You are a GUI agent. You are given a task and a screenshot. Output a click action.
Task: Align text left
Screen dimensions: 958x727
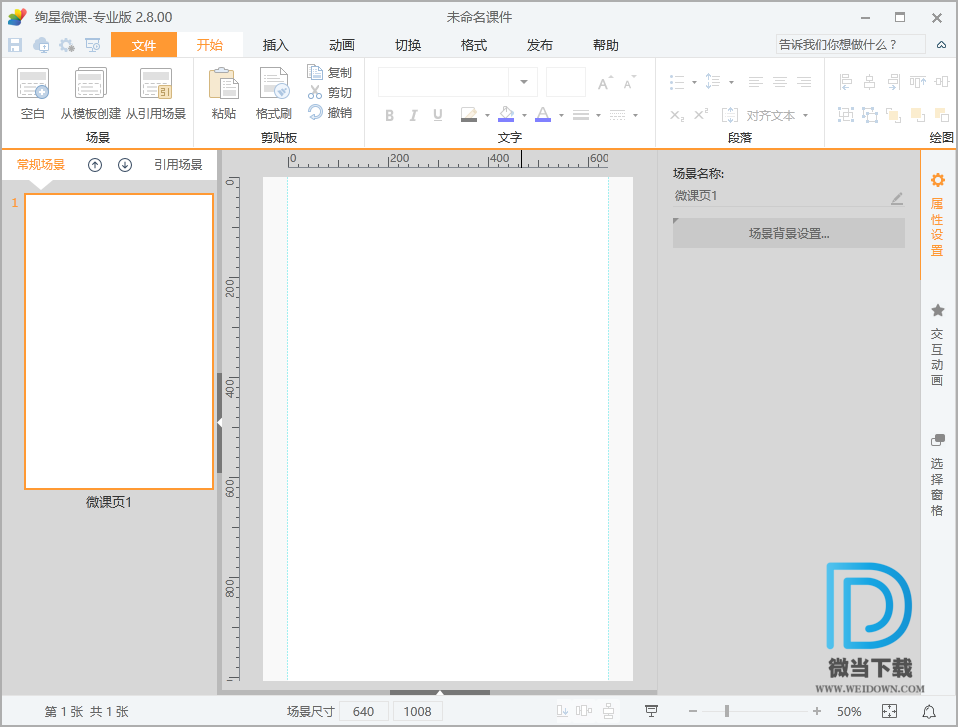coord(756,82)
